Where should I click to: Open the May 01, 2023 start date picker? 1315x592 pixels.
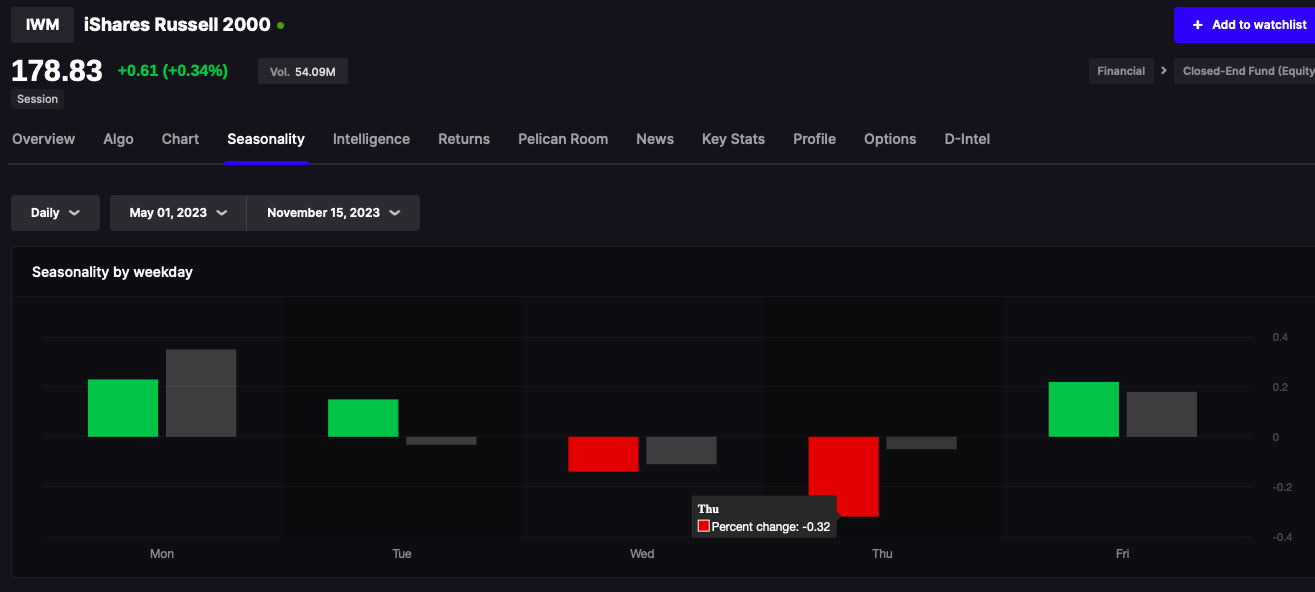178,213
